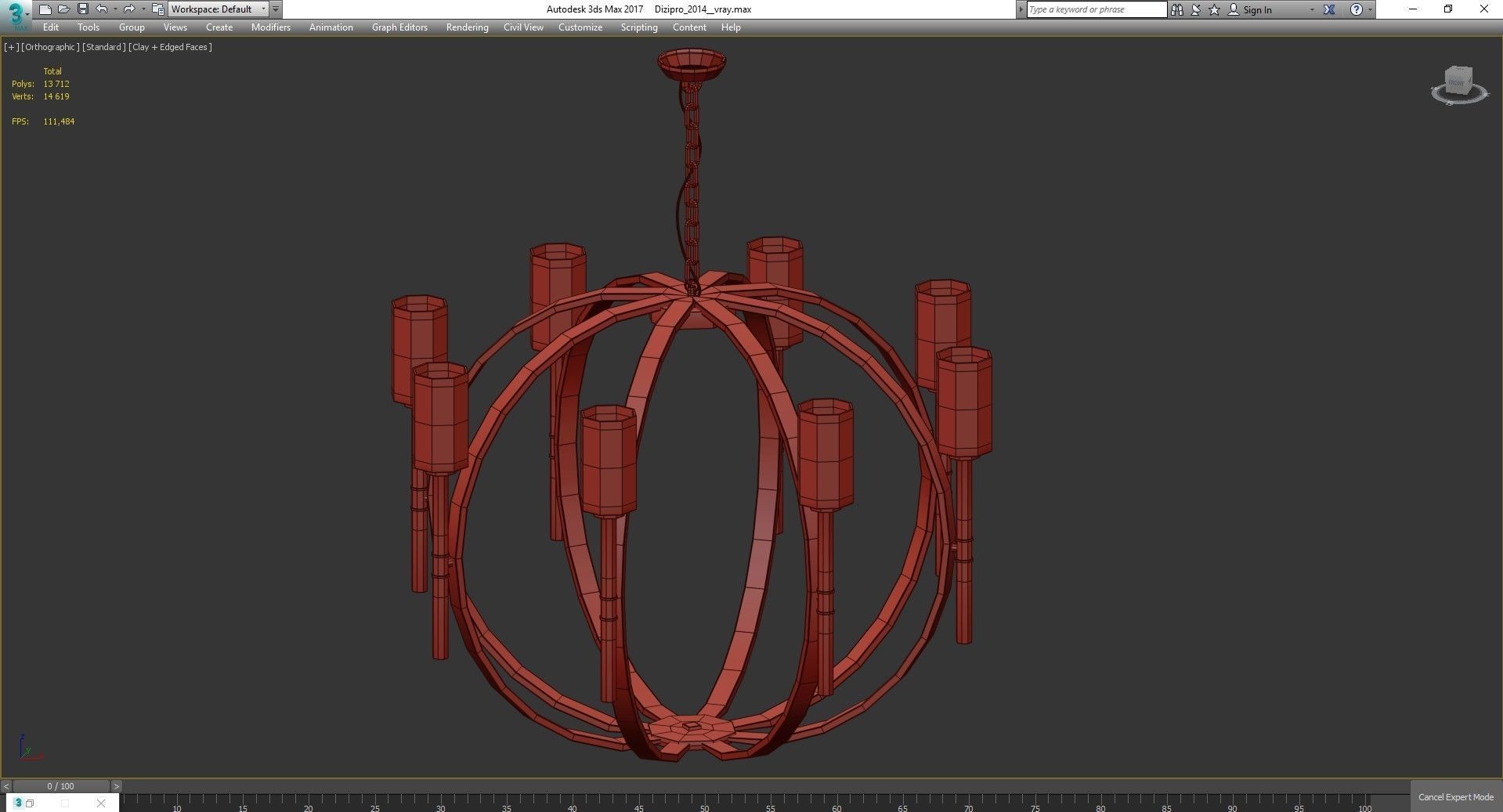This screenshot has width=1503, height=812.
Task: Click the [Clay + Edged Faces] label
Action: pos(171,47)
